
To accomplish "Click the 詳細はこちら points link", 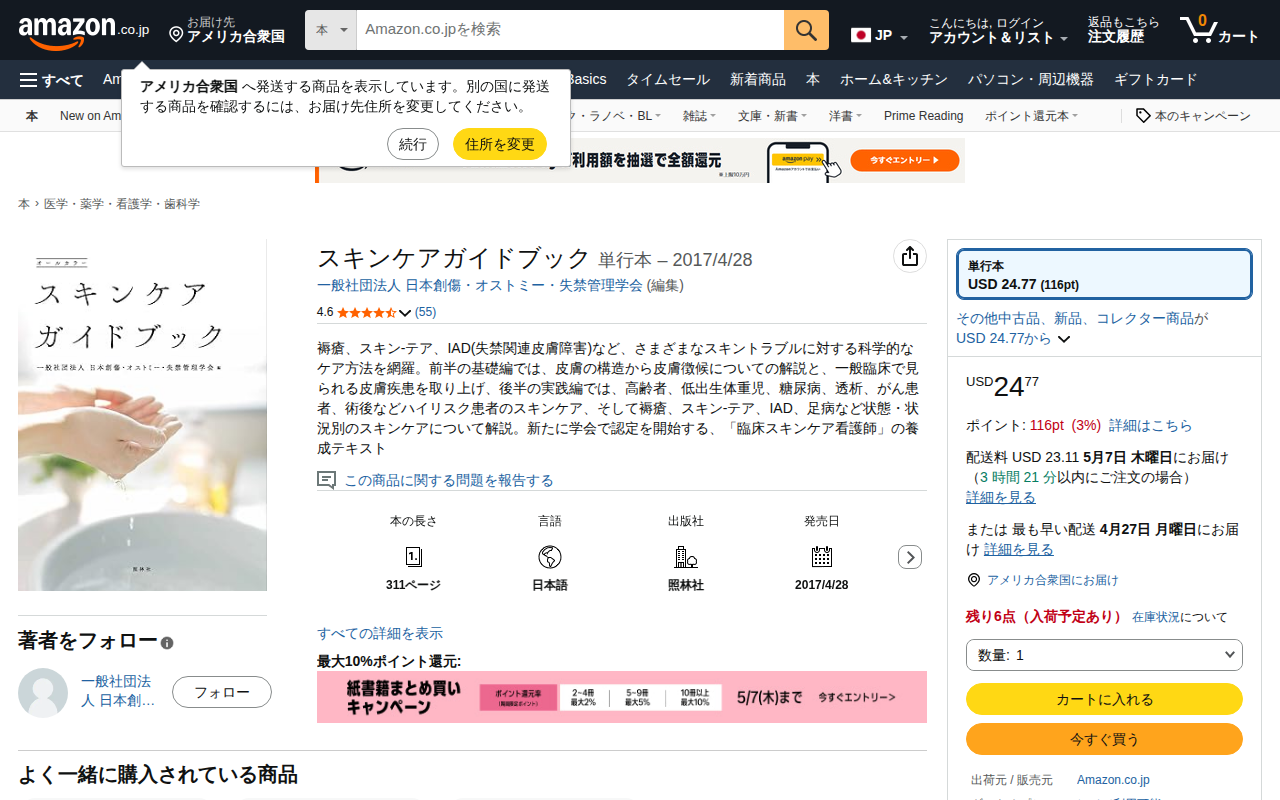I will [x=1151, y=425].
